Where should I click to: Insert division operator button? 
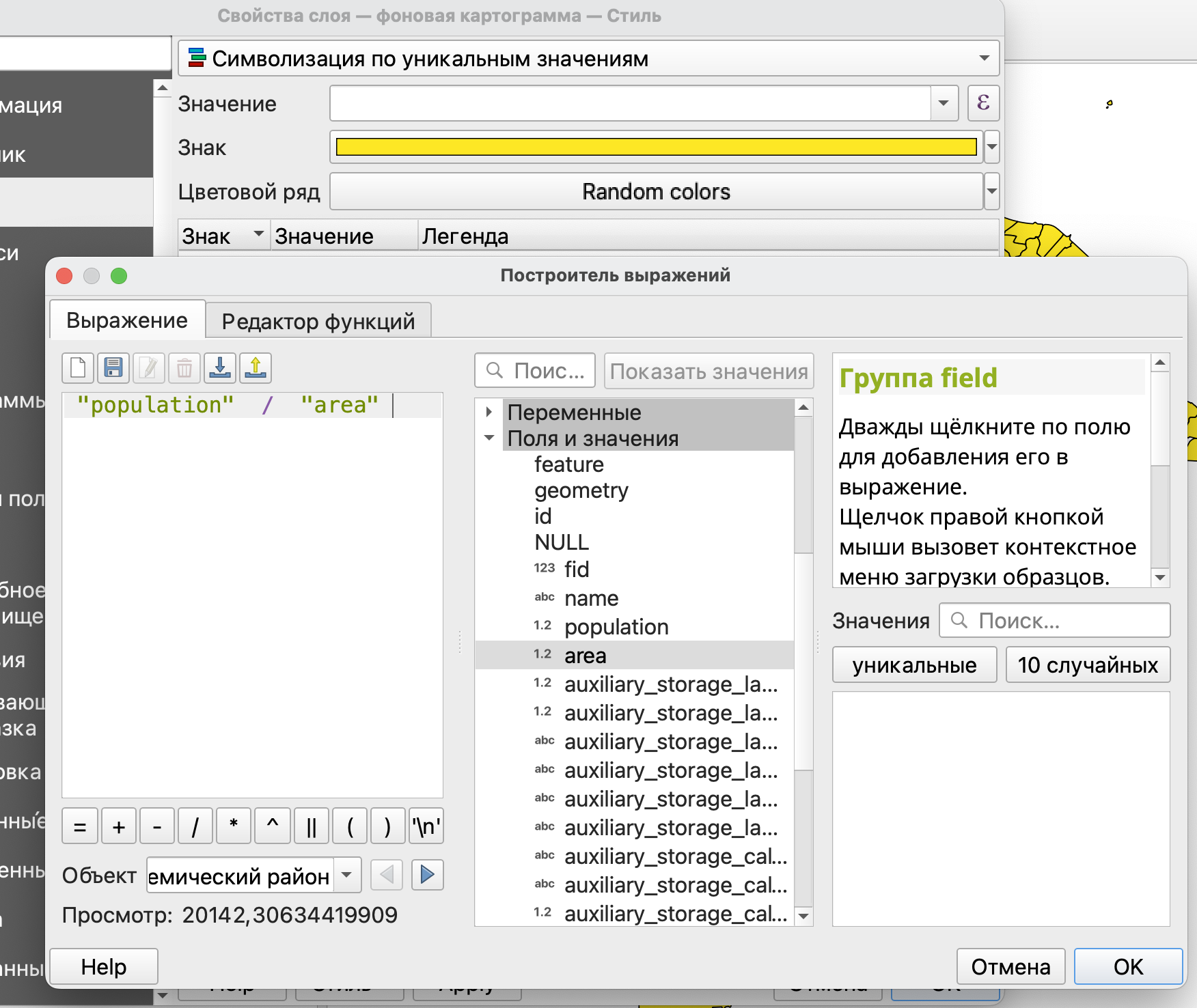(195, 827)
